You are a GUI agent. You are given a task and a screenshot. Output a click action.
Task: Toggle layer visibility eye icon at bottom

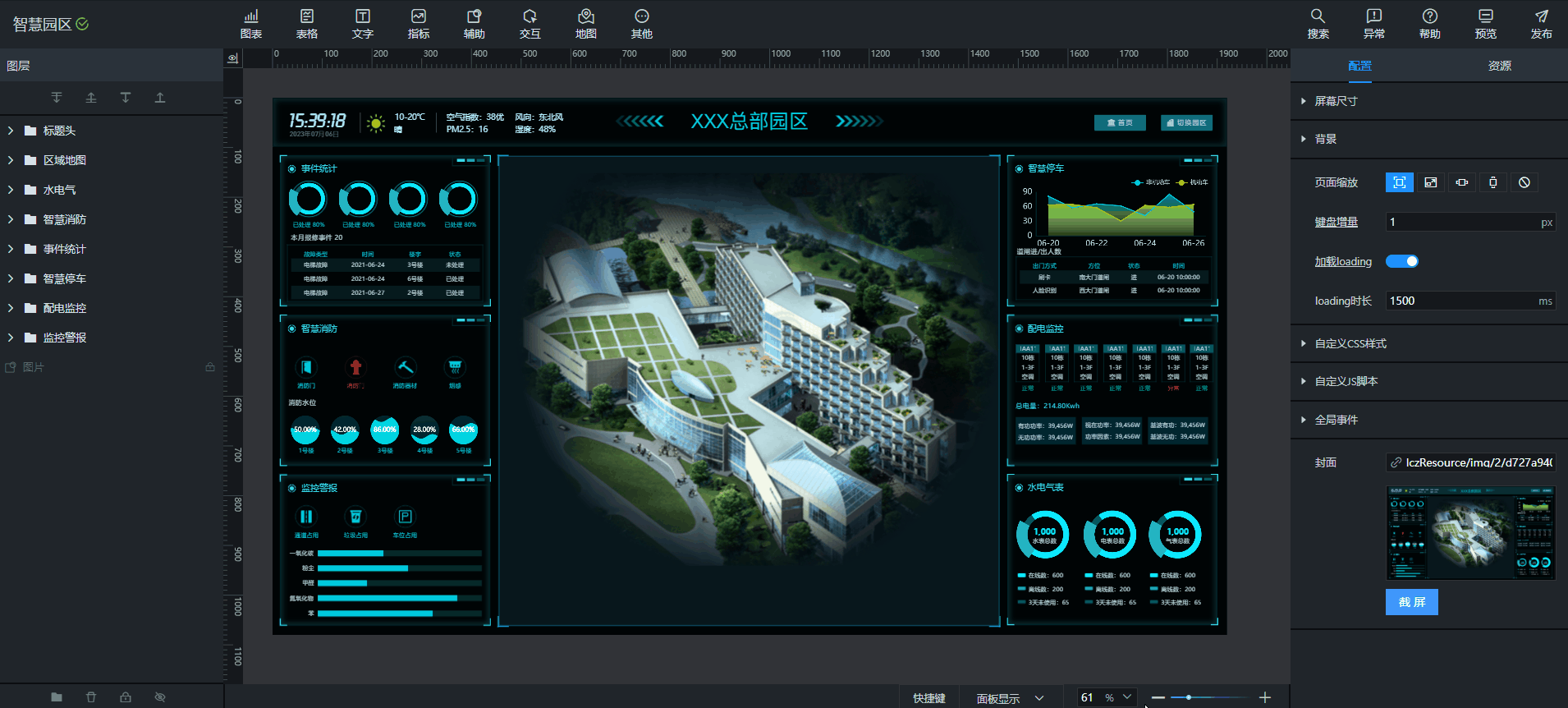(160, 697)
